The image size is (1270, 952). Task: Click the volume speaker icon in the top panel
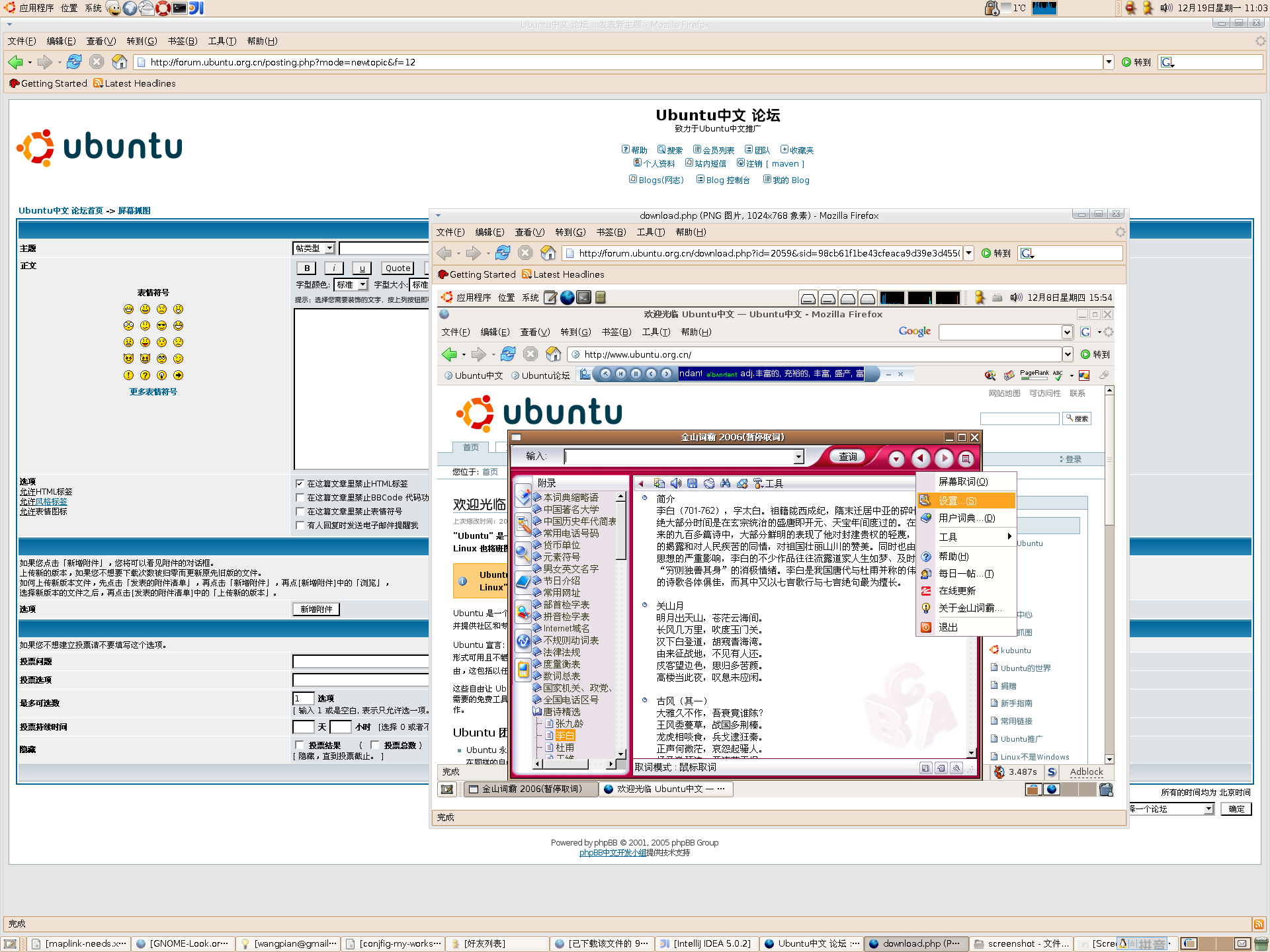1166,8
